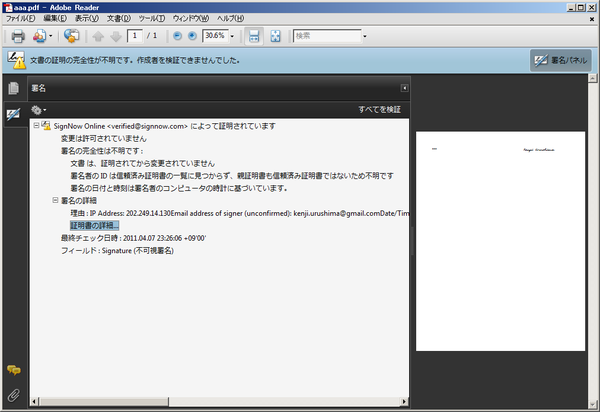The height and width of the screenshot is (412, 600).
Task: Open the ヘルプ(H) menu
Action: 230,18
